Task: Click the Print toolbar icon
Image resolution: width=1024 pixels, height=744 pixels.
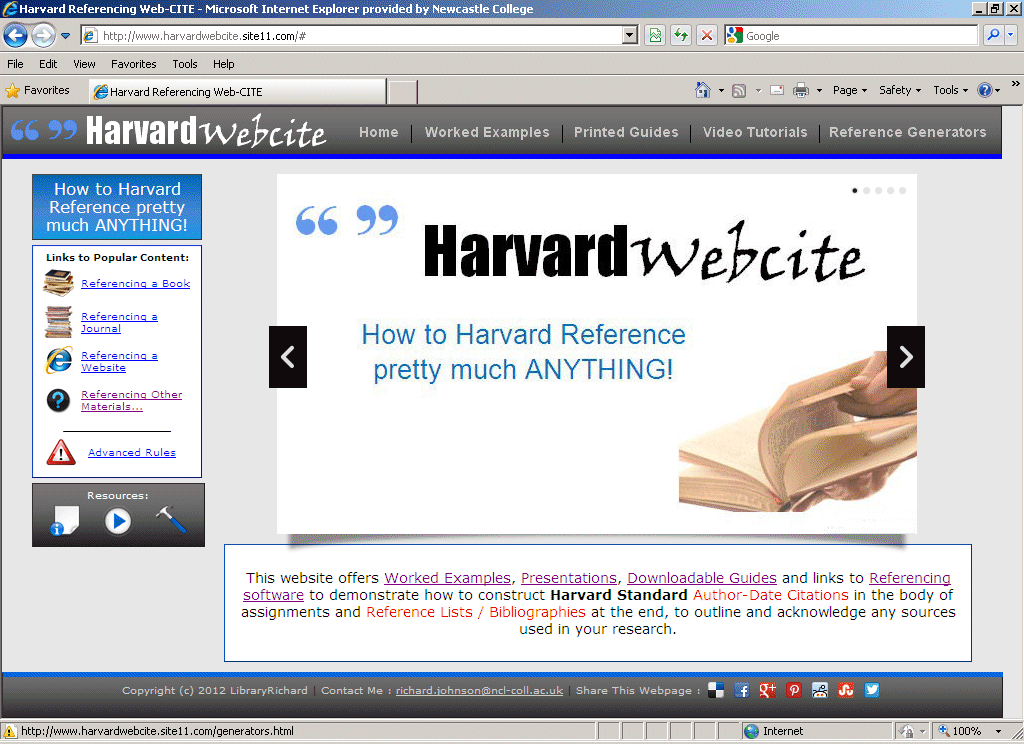Action: pyautogui.click(x=801, y=91)
